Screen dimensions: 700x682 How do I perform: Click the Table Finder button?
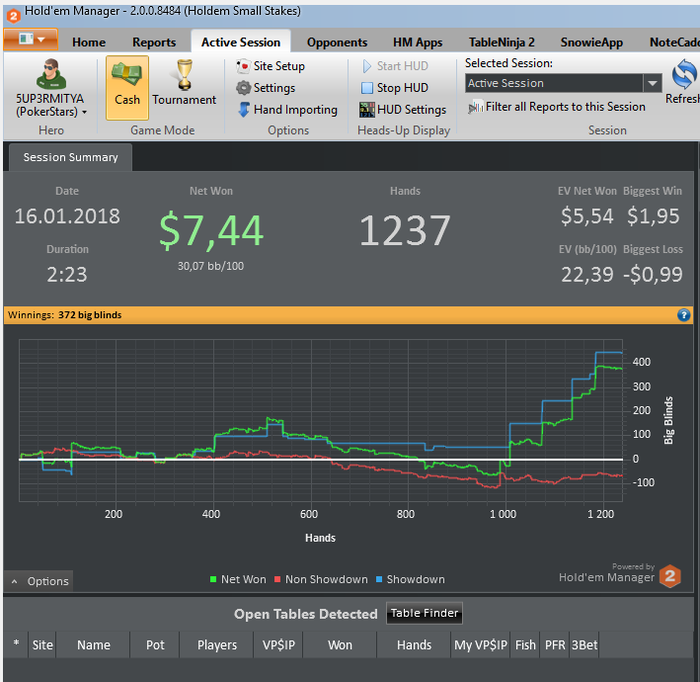pyautogui.click(x=424, y=613)
